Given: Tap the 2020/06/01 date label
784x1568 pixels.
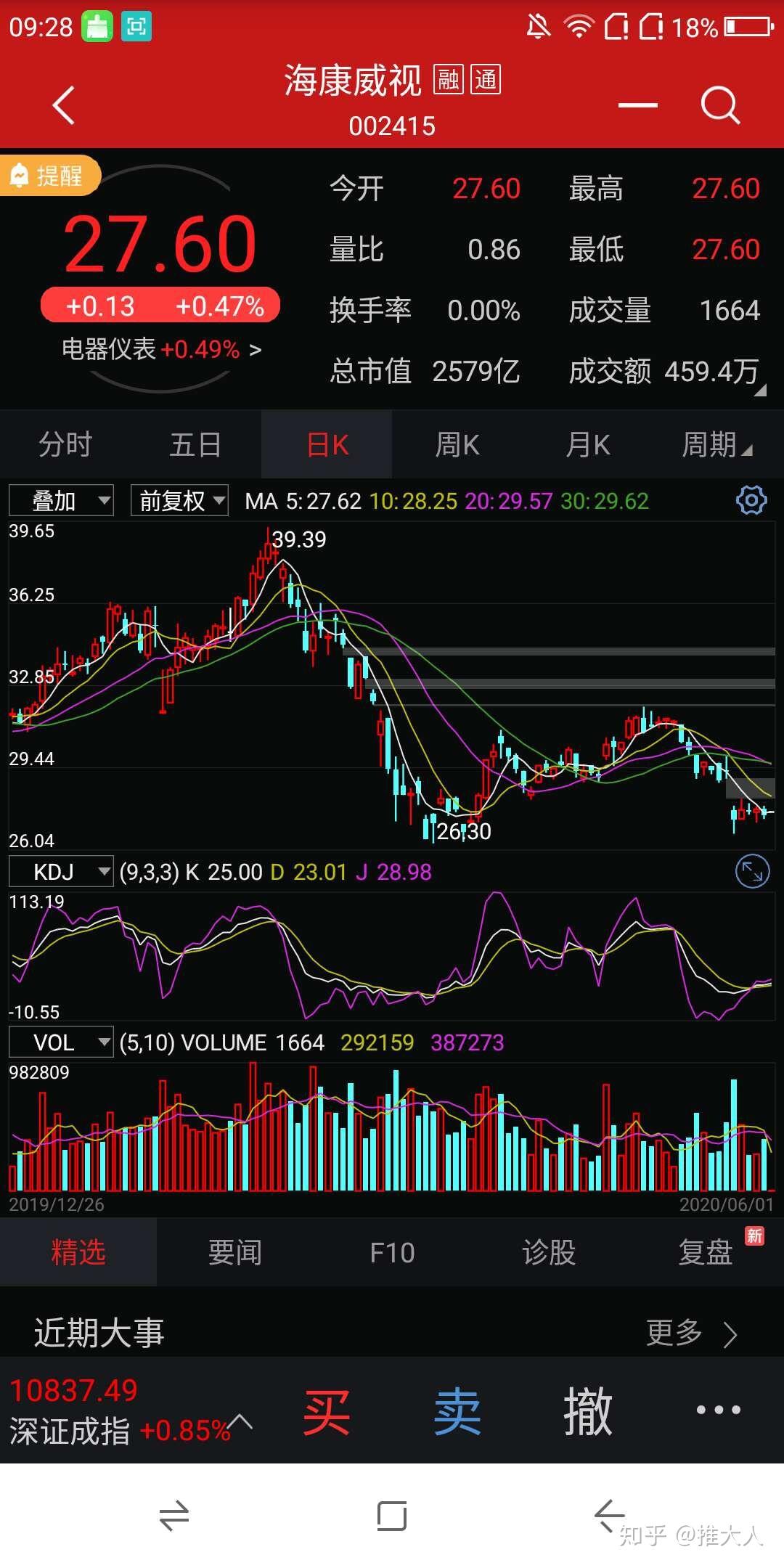Looking at the screenshot, I should click(x=727, y=1205).
